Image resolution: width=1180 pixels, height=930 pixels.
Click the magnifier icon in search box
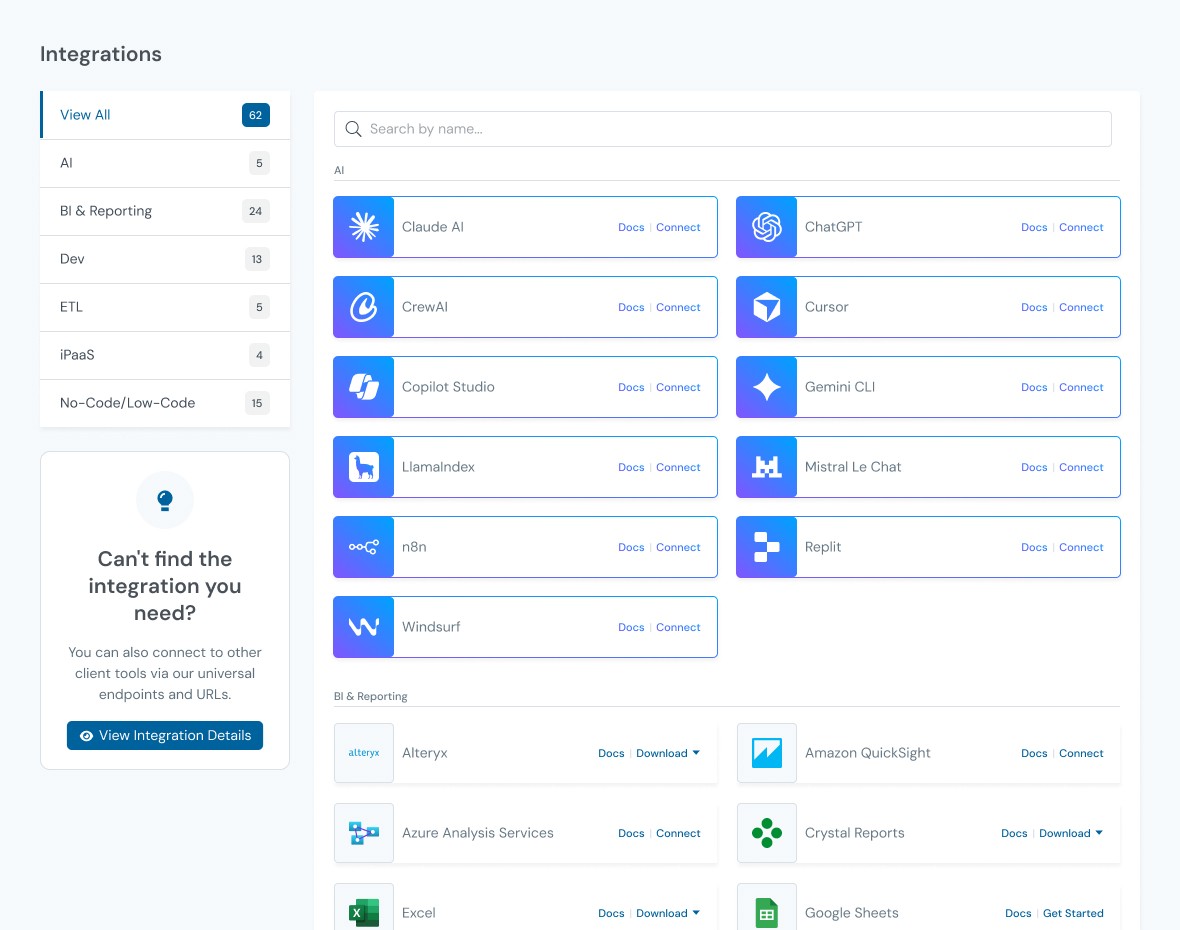pyautogui.click(x=353, y=129)
